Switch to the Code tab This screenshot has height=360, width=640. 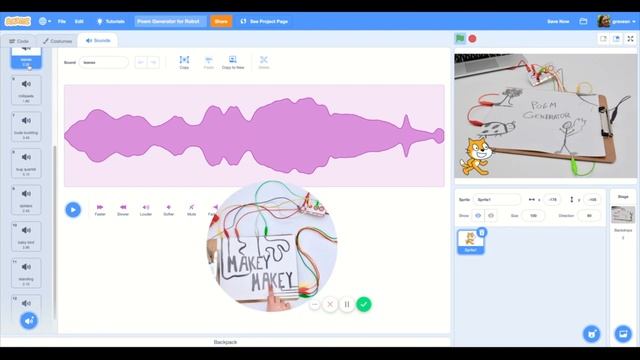point(19,41)
